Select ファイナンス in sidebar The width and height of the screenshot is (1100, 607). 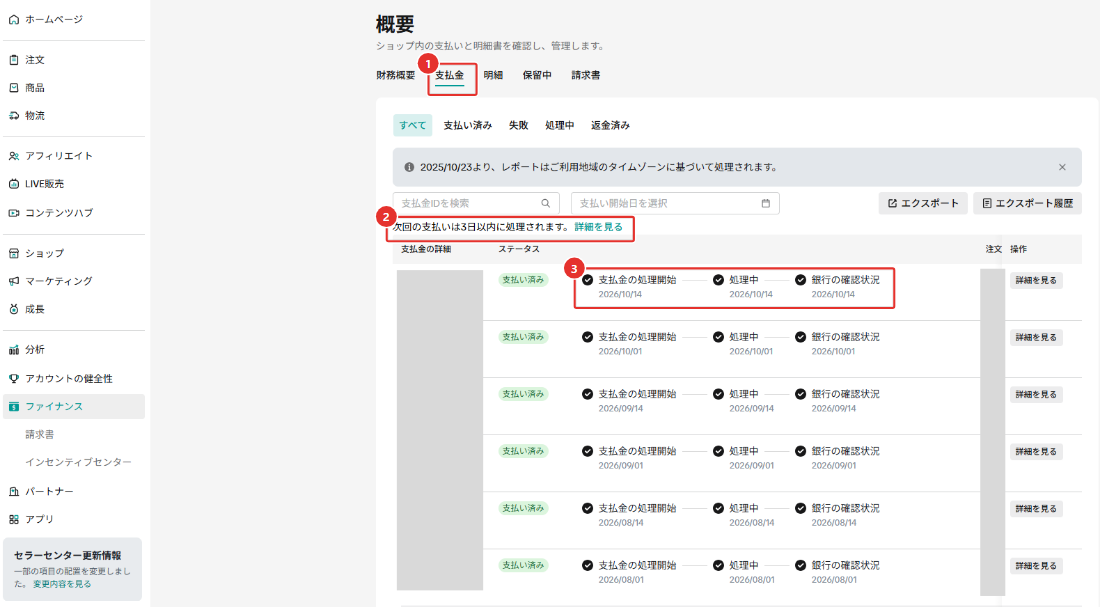[x=74, y=406]
